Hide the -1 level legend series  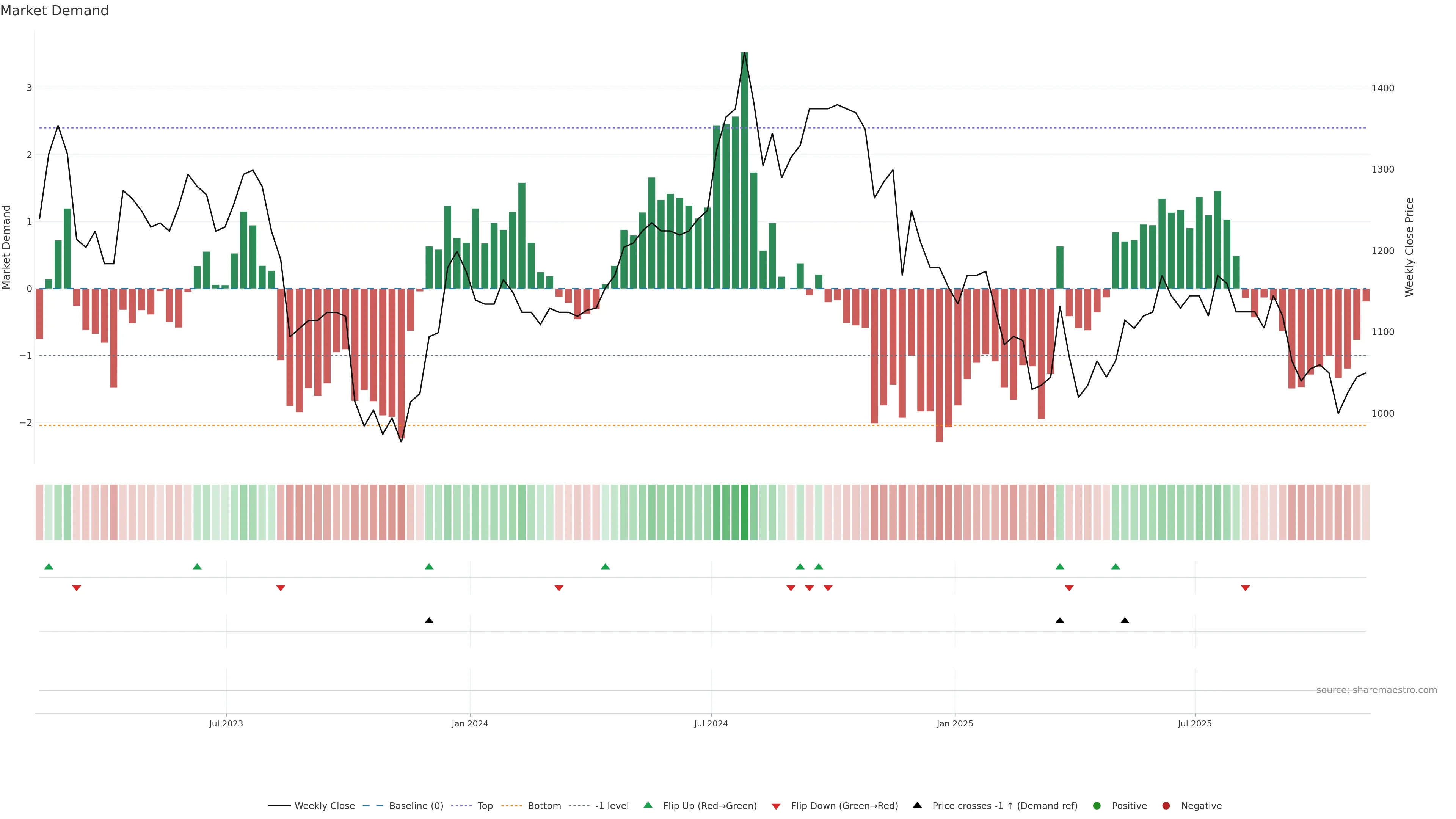612,806
